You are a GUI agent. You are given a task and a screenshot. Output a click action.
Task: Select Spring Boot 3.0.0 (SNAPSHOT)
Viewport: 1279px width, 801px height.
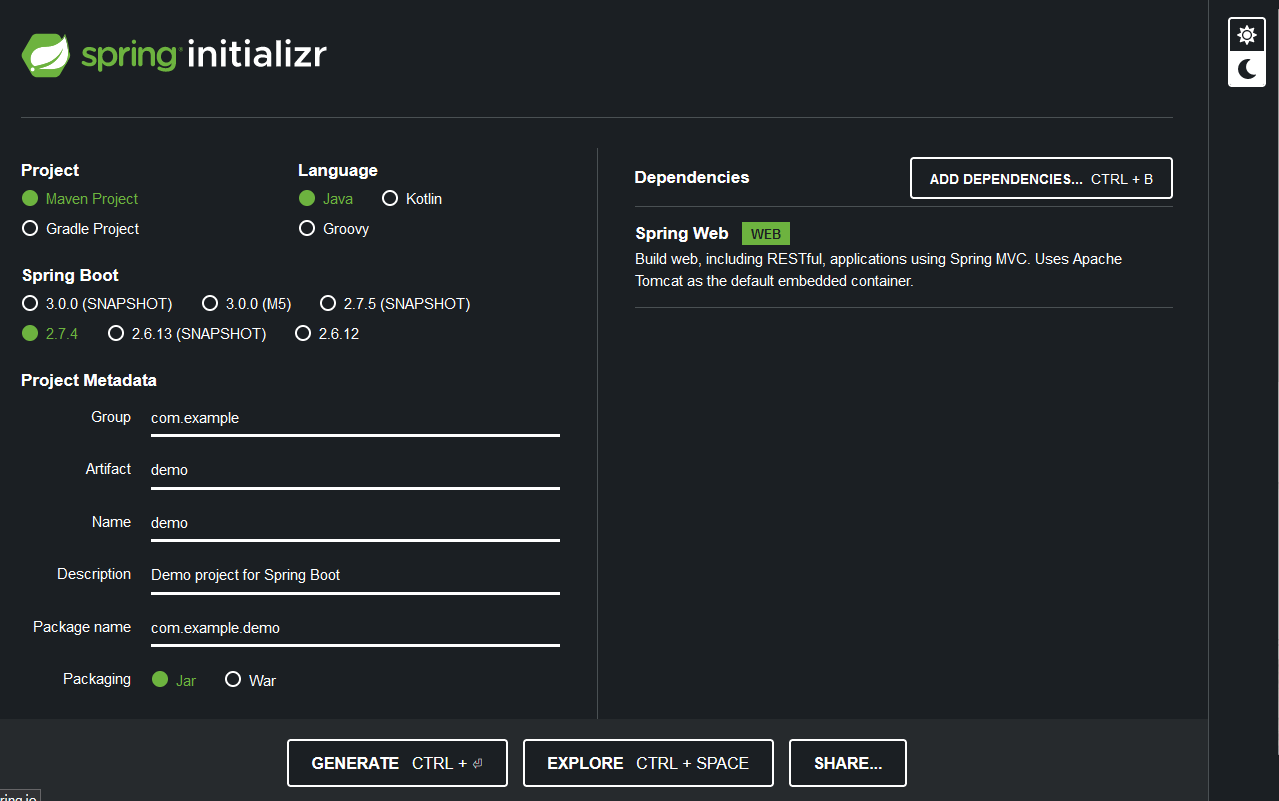click(x=97, y=303)
